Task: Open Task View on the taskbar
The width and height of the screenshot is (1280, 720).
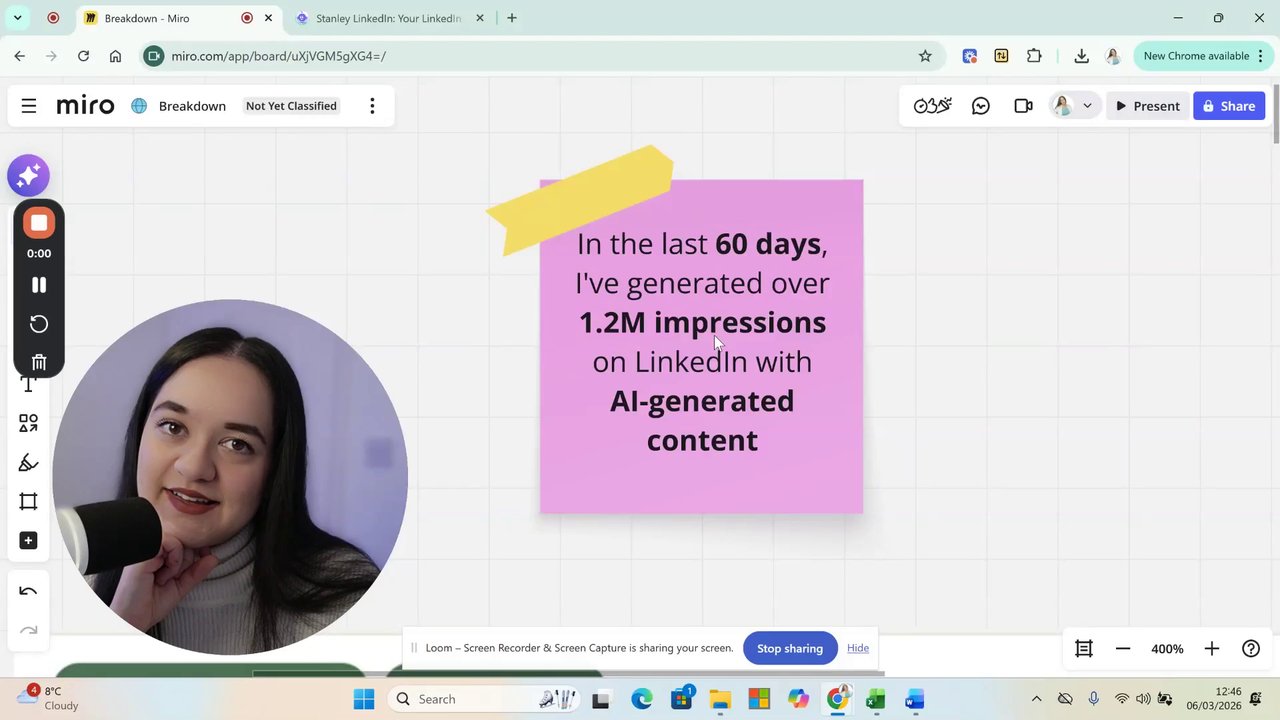Action: 601,699
